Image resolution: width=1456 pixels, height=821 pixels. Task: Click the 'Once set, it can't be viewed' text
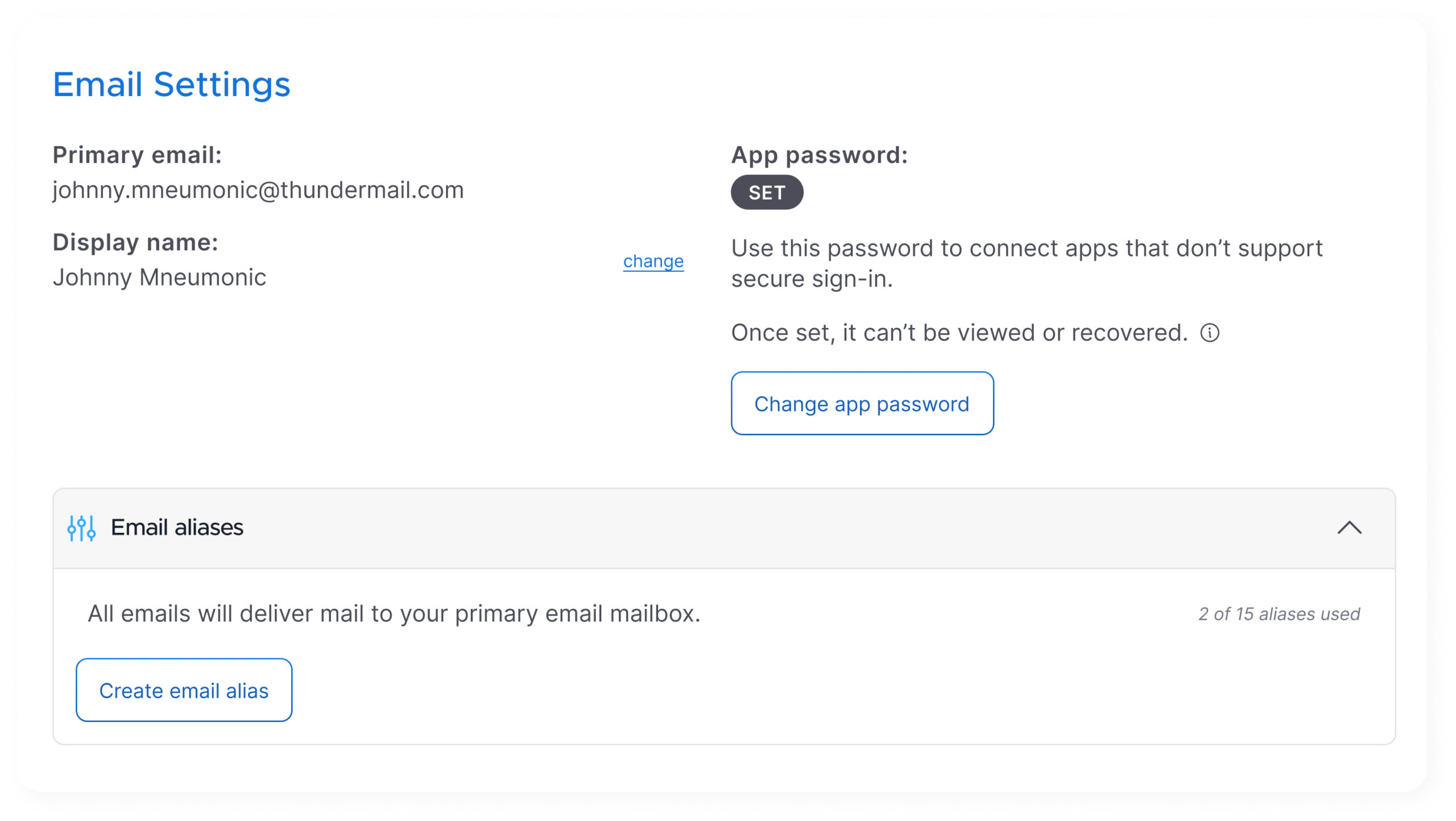[x=959, y=333]
